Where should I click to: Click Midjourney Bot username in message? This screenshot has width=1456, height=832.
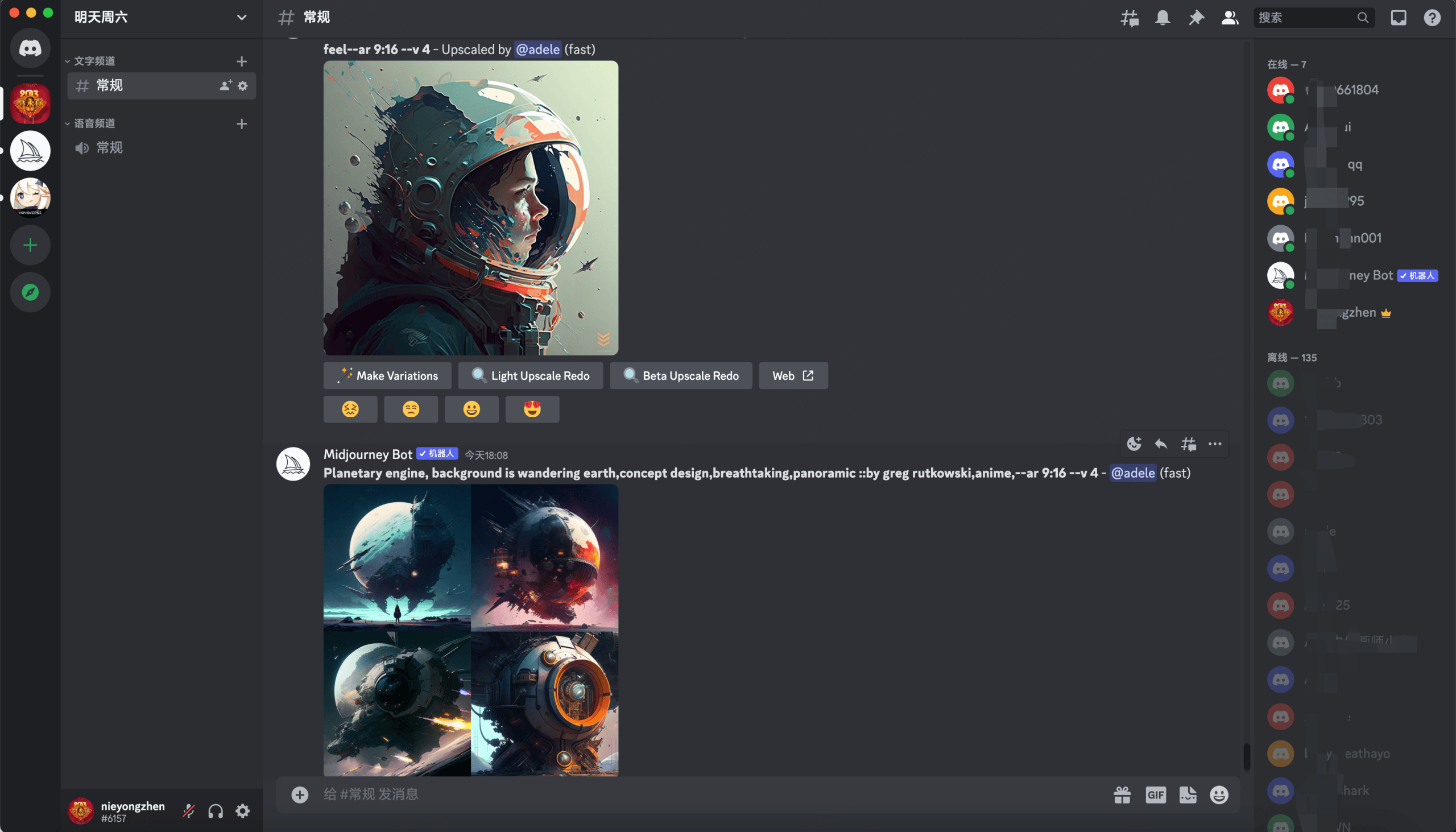tap(368, 454)
